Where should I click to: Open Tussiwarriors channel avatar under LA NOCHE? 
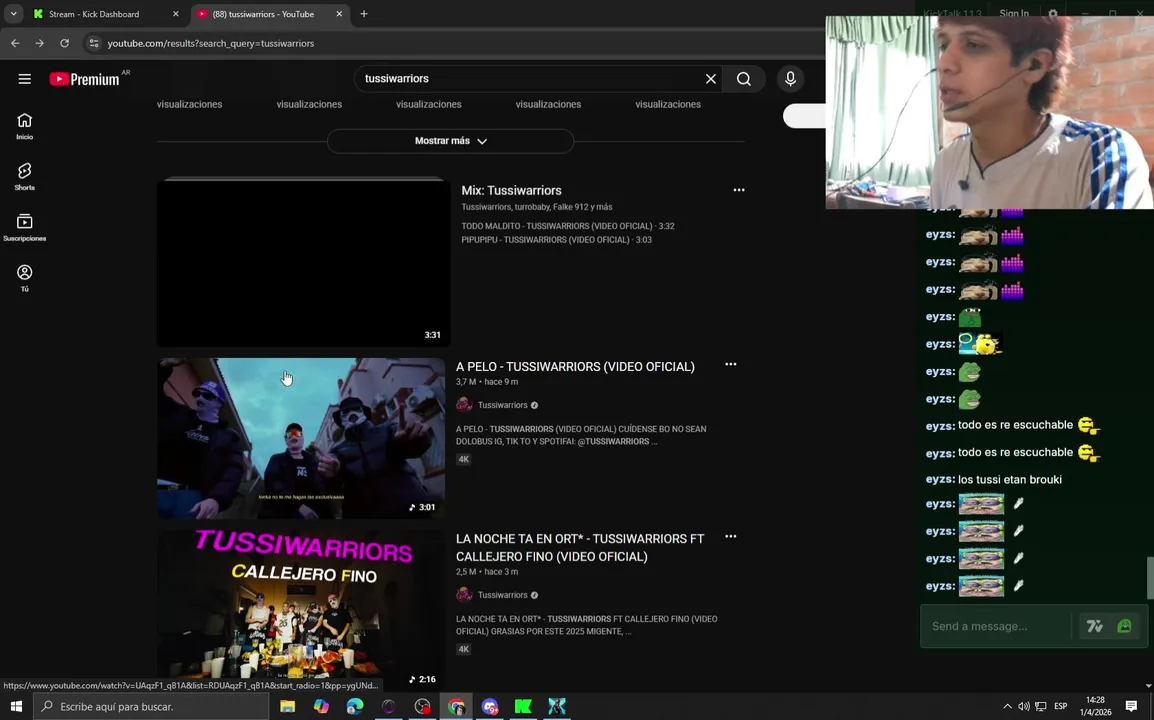coord(464,595)
